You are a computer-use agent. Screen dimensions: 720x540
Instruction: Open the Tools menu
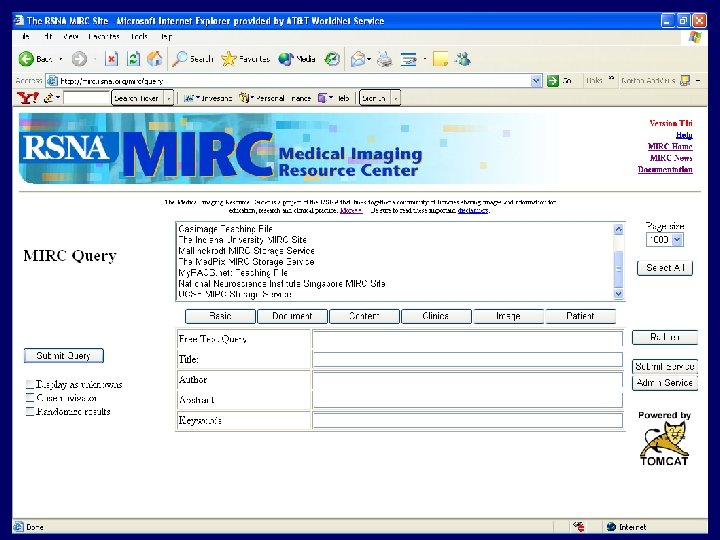click(139, 36)
